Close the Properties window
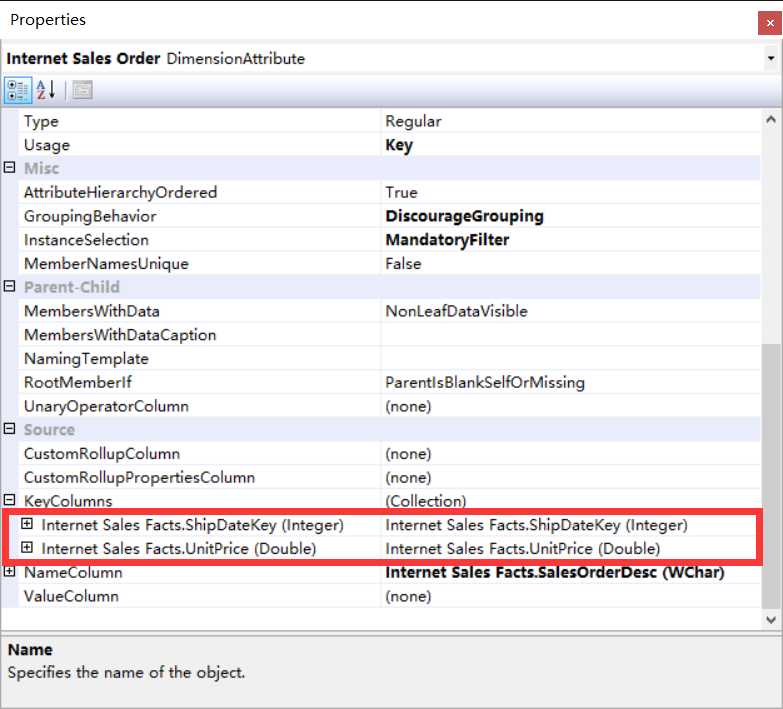This screenshot has height=709, width=783. coord(770,23)
